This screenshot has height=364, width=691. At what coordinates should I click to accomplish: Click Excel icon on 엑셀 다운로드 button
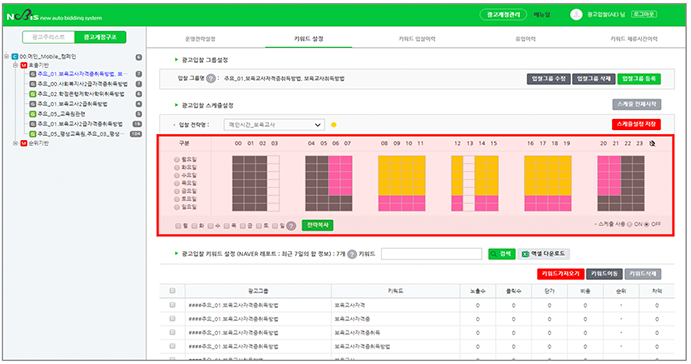click(525, 254)
